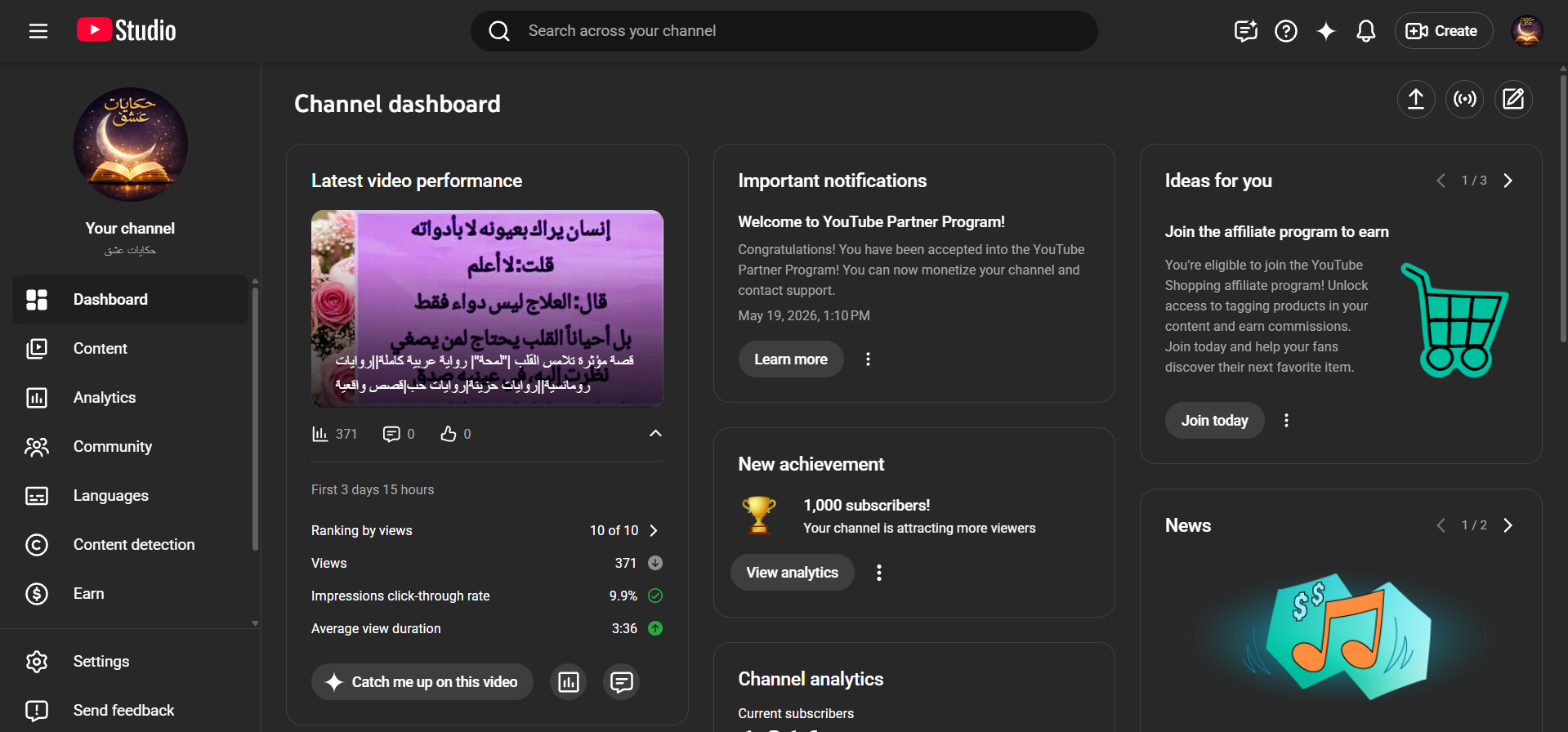This screenshot has width=1568, height=732.
Task: Click the channel profile picture in sidebar
Action: click(x=131, y=145)
